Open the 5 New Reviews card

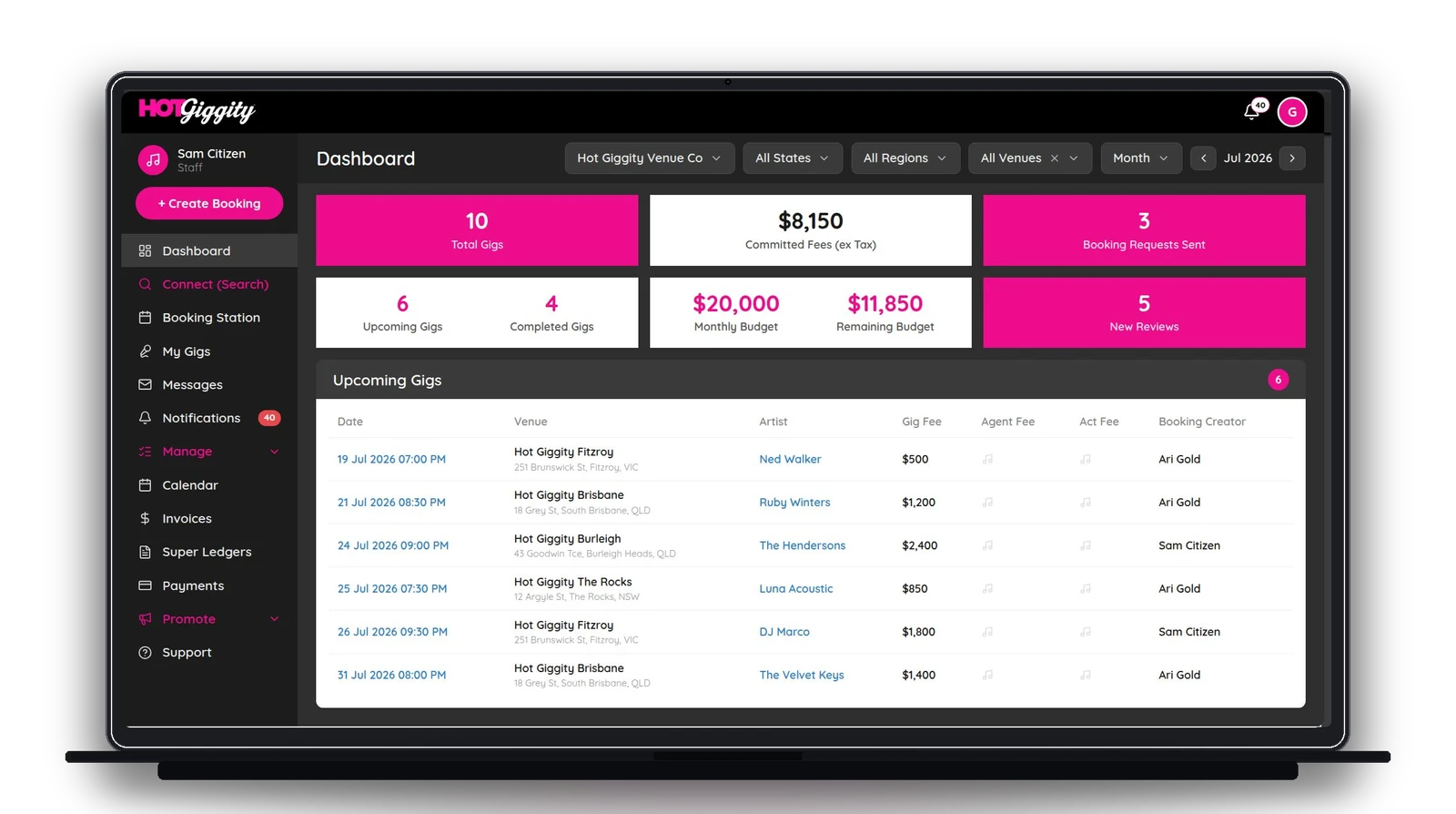(x=1144, y=312)
